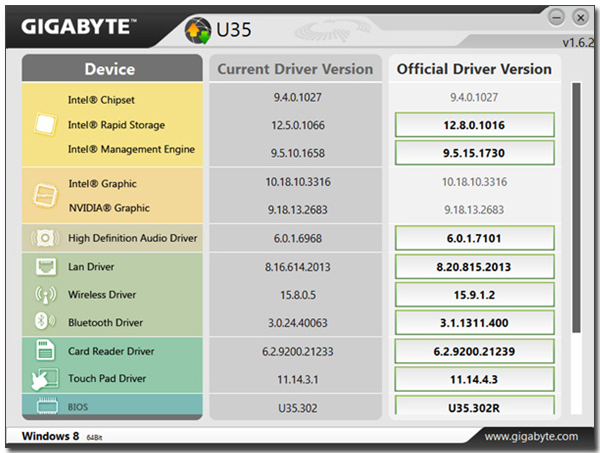Install Touch Pad Driver 11.14.4.3

pyautogui.click(x=474, y=379)
